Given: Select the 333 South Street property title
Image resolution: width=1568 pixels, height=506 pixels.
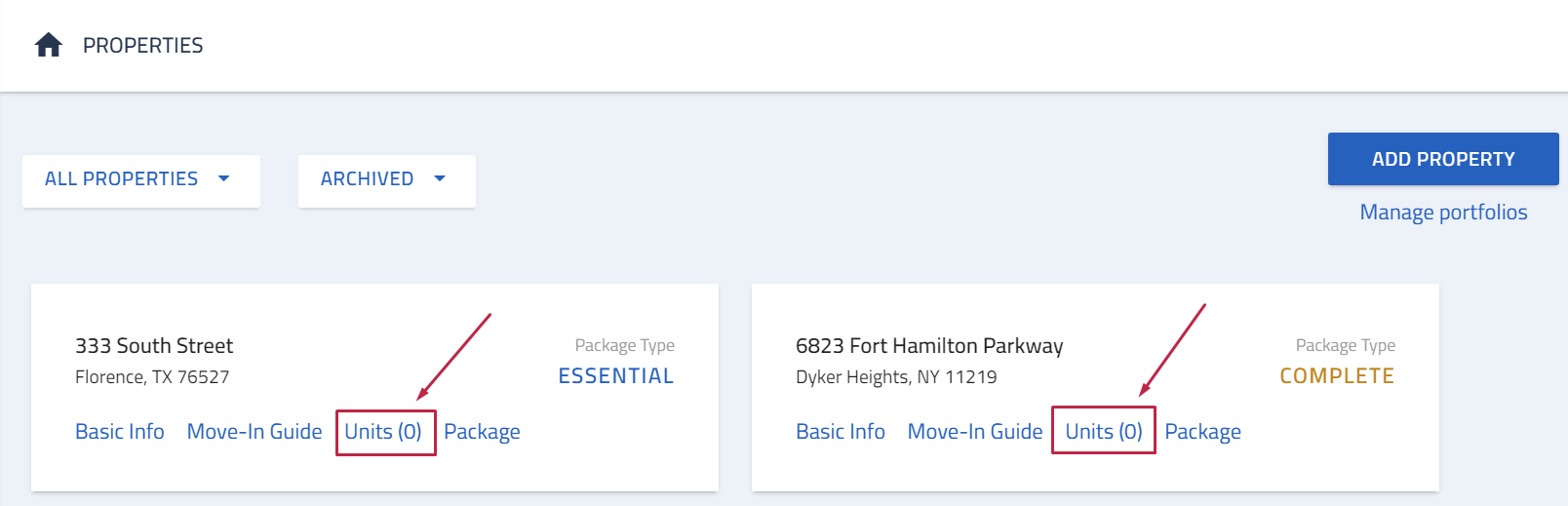Looking at the screenshot, I should [154, 345].
